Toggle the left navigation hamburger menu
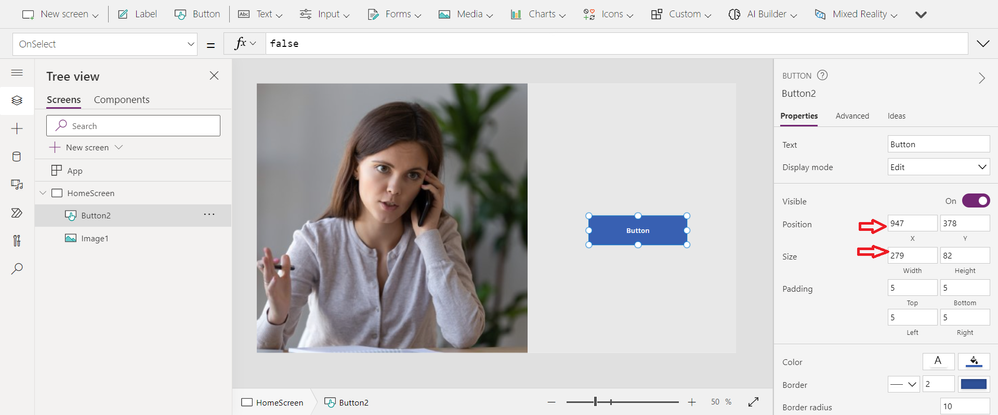The height and width of the screenshot is (415, 998). click(x=17, y=73)
